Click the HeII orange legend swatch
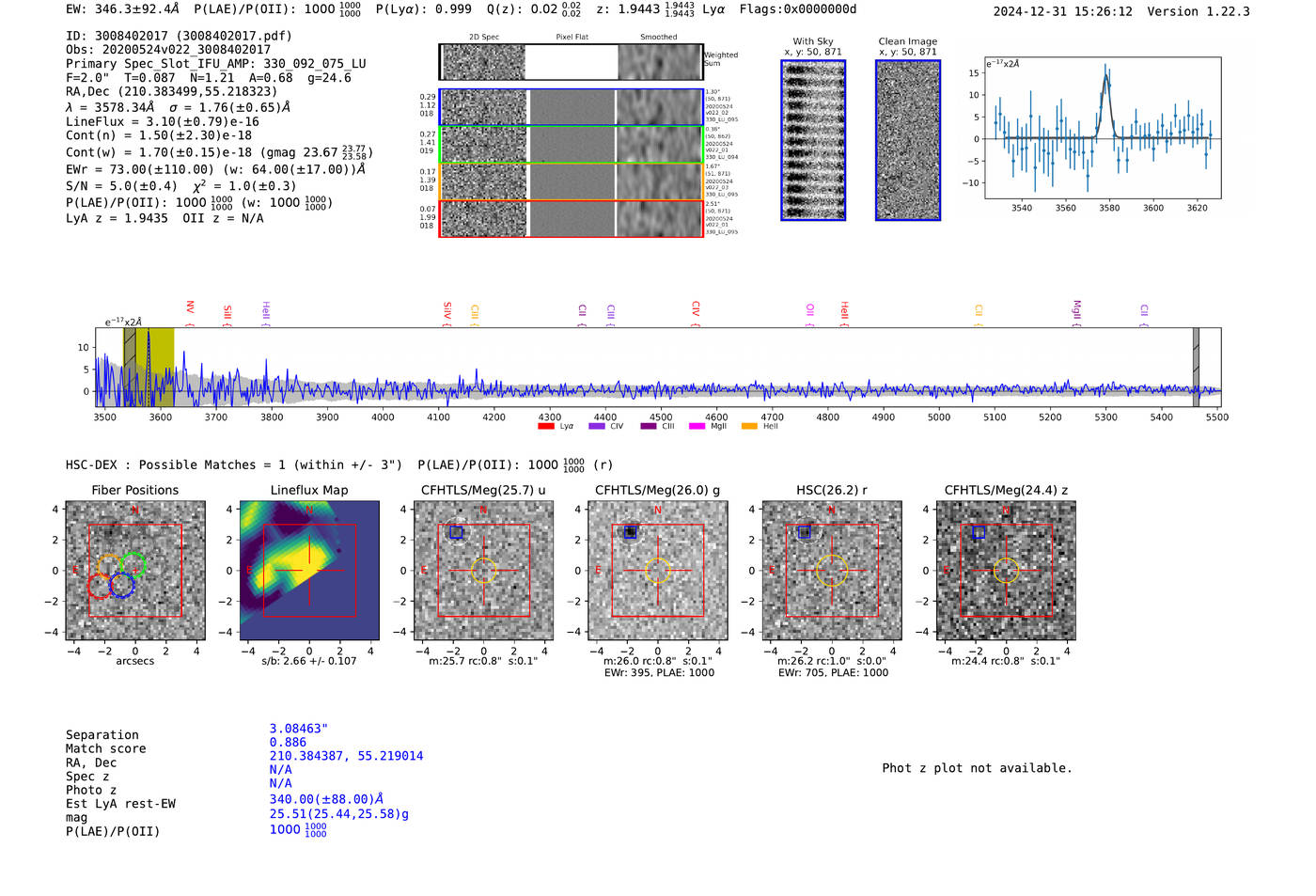Screen dimensions: 1316x896 749,426
